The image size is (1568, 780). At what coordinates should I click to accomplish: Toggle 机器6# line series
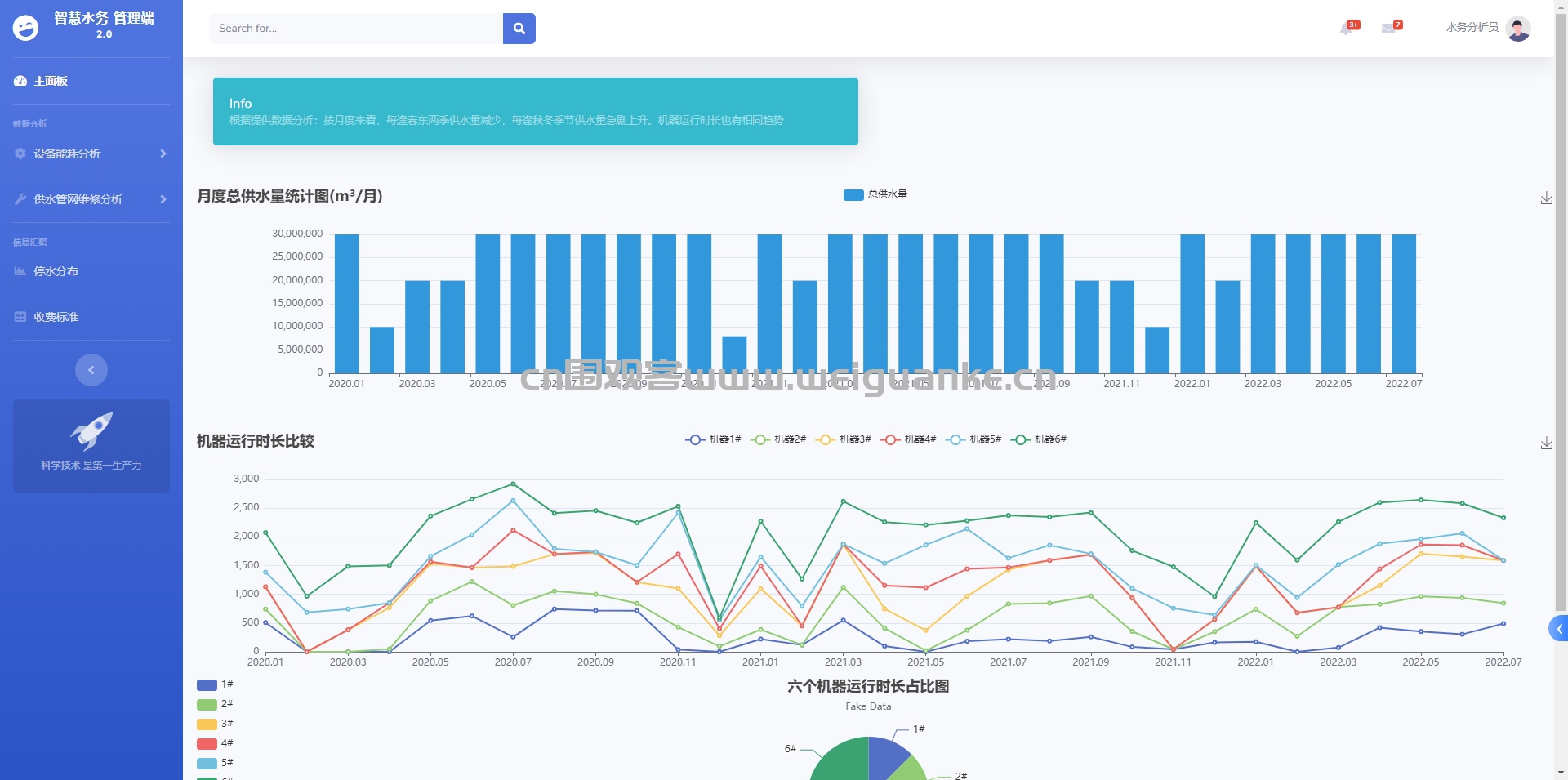(x=1039, y=439)
